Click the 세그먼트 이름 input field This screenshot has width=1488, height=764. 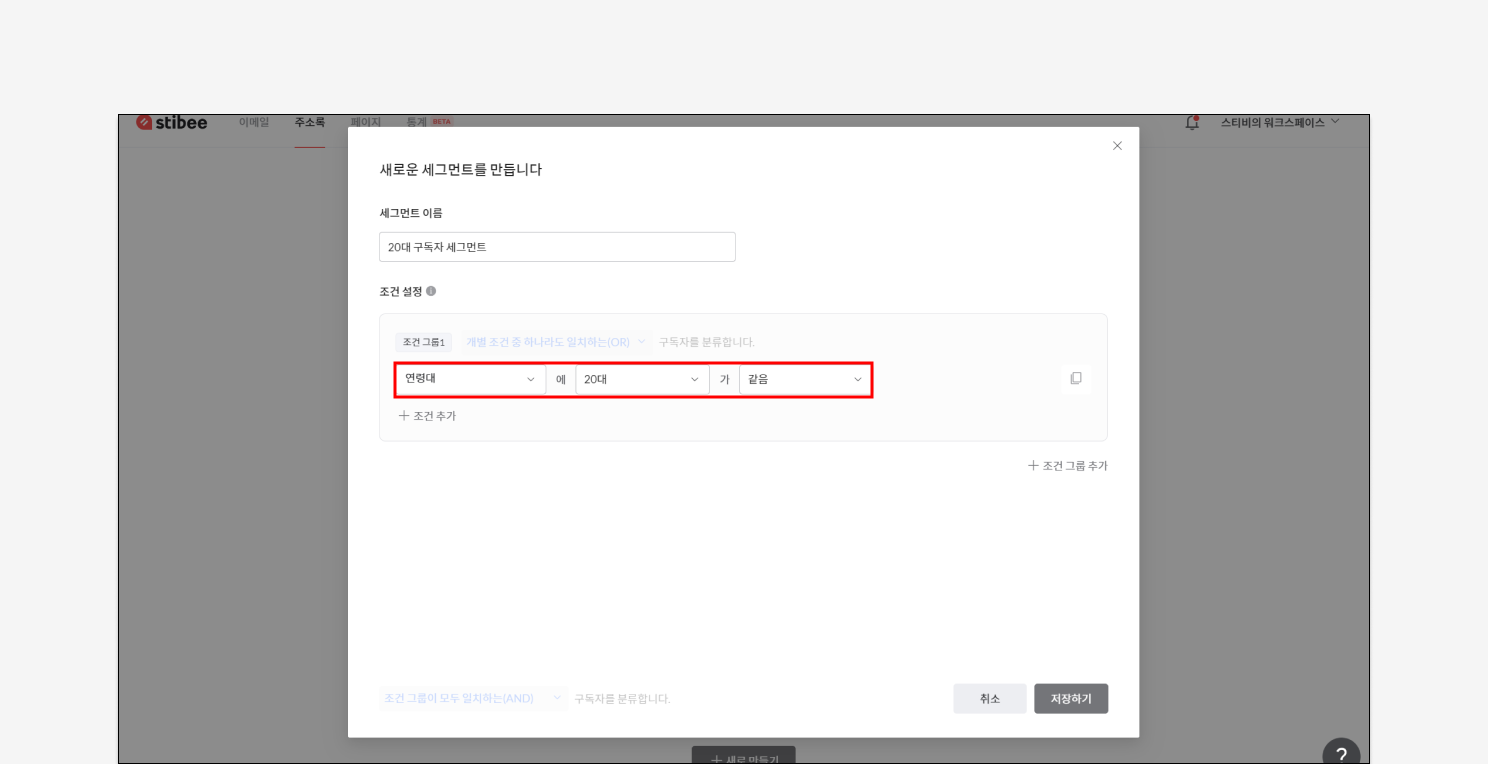tap(557, 247)
